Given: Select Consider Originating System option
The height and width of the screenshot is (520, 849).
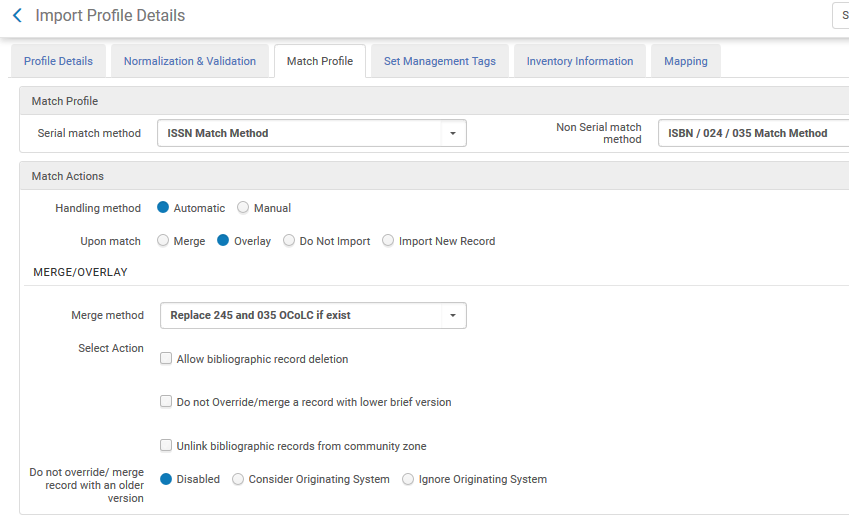Looking at the screenshot, I should tap(238, 479).
